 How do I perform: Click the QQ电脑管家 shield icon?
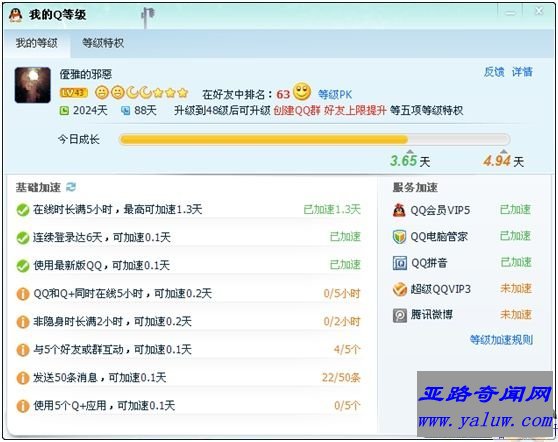[x=399, y=237]
